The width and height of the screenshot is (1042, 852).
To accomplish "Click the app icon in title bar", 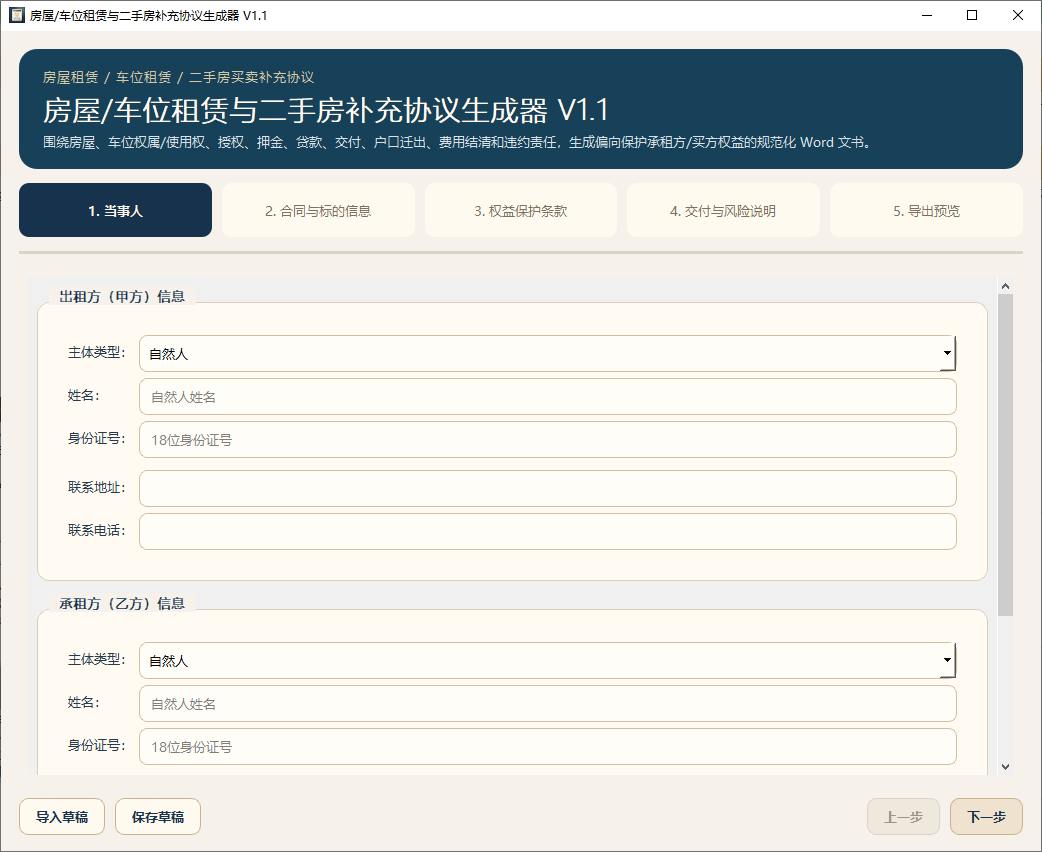I will tap(17, 15).
